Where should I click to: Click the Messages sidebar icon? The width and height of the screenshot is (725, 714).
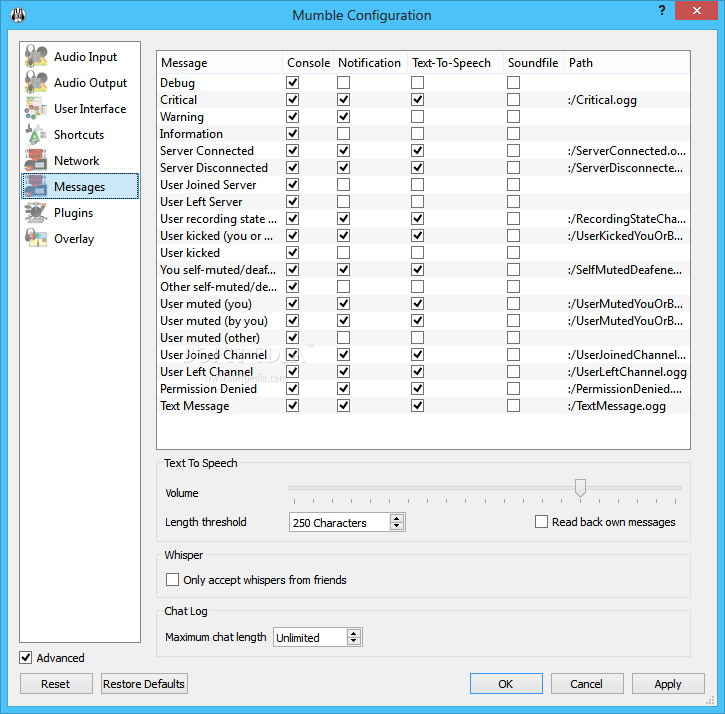click(36, 186)
